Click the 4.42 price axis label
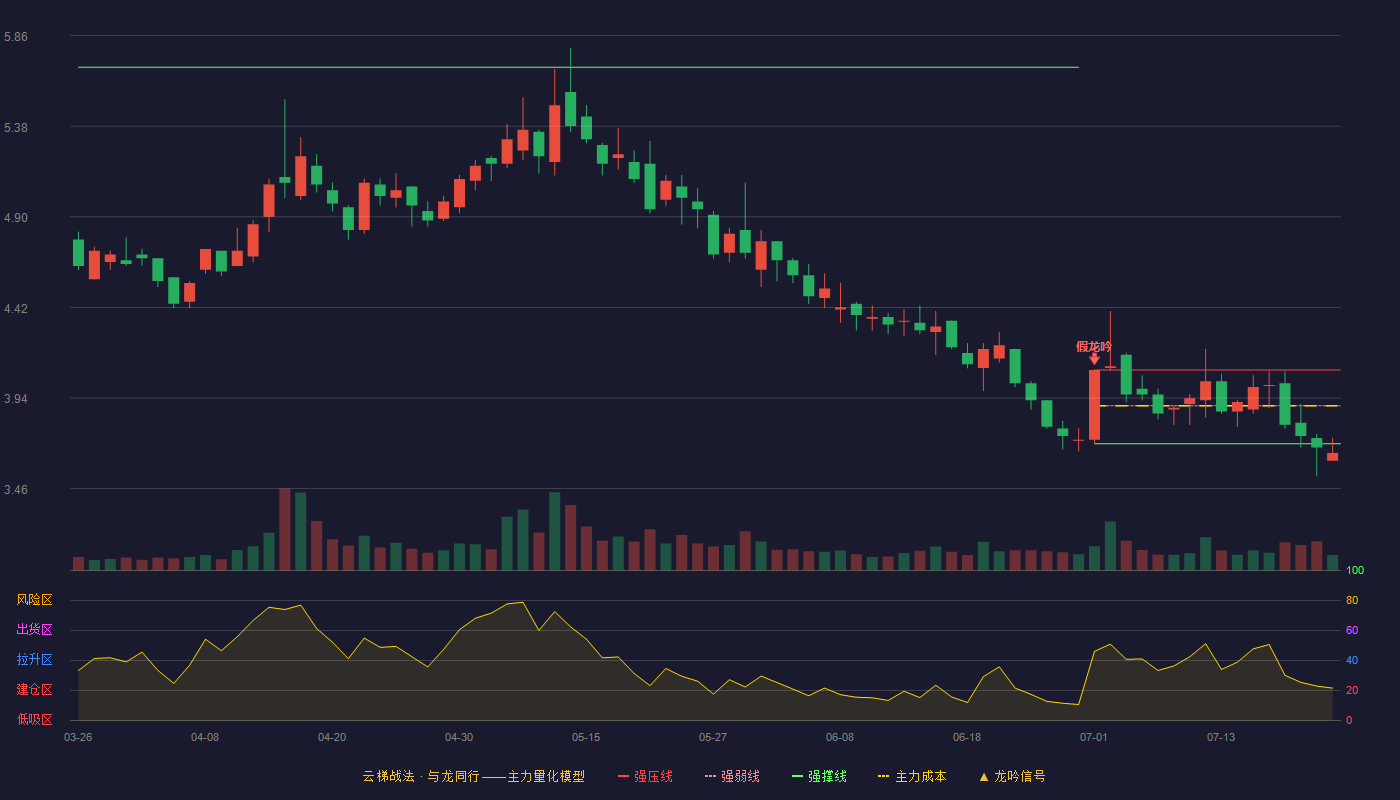Image resolution: width=1400 pixels, height=800 pixels. 16,309
